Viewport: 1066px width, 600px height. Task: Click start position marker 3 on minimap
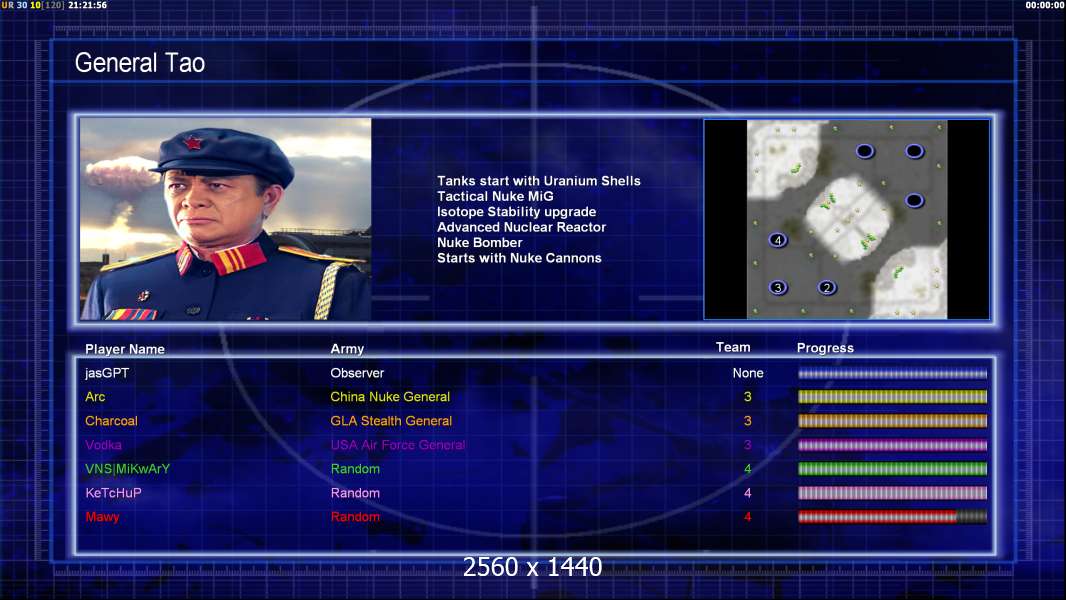coord(778,287)
